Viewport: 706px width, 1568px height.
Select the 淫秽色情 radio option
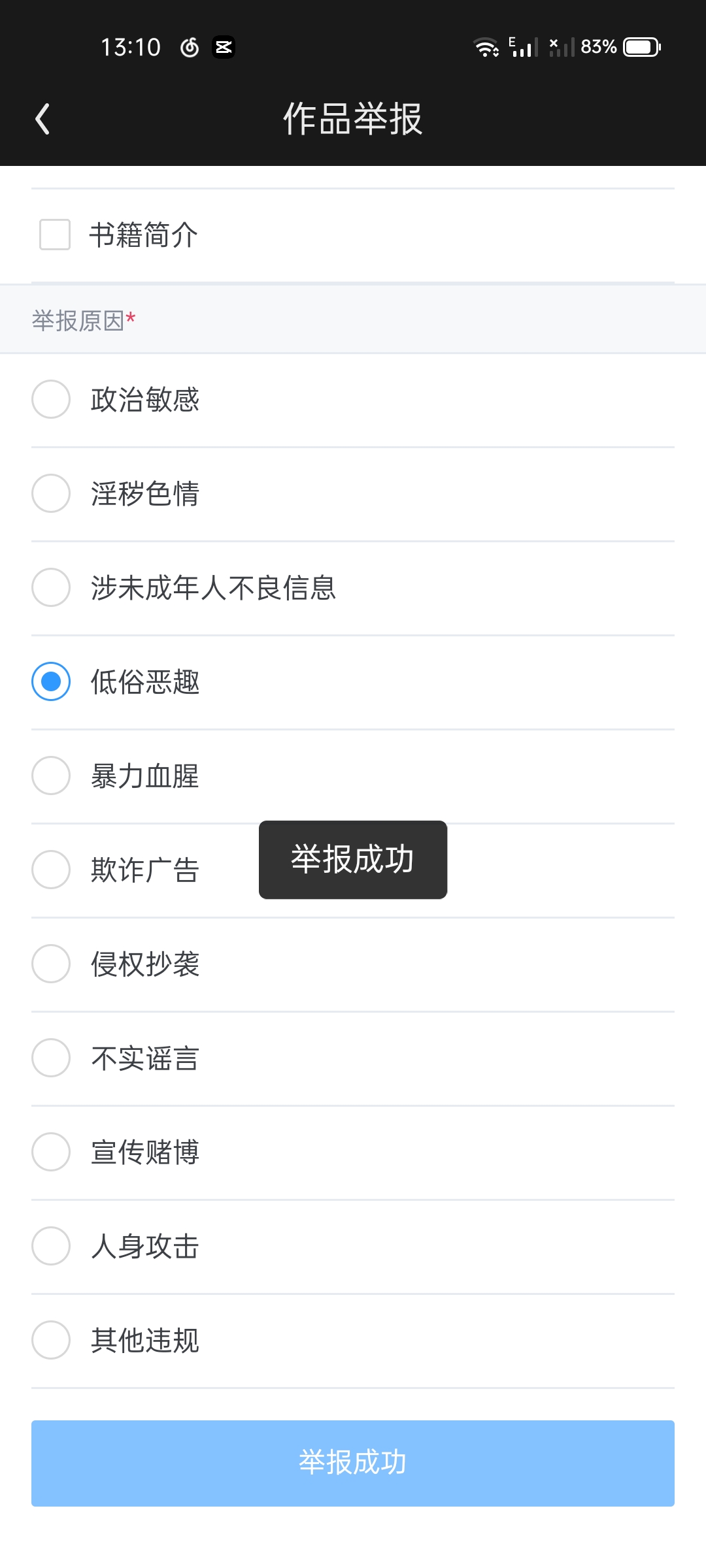[51, 493]
